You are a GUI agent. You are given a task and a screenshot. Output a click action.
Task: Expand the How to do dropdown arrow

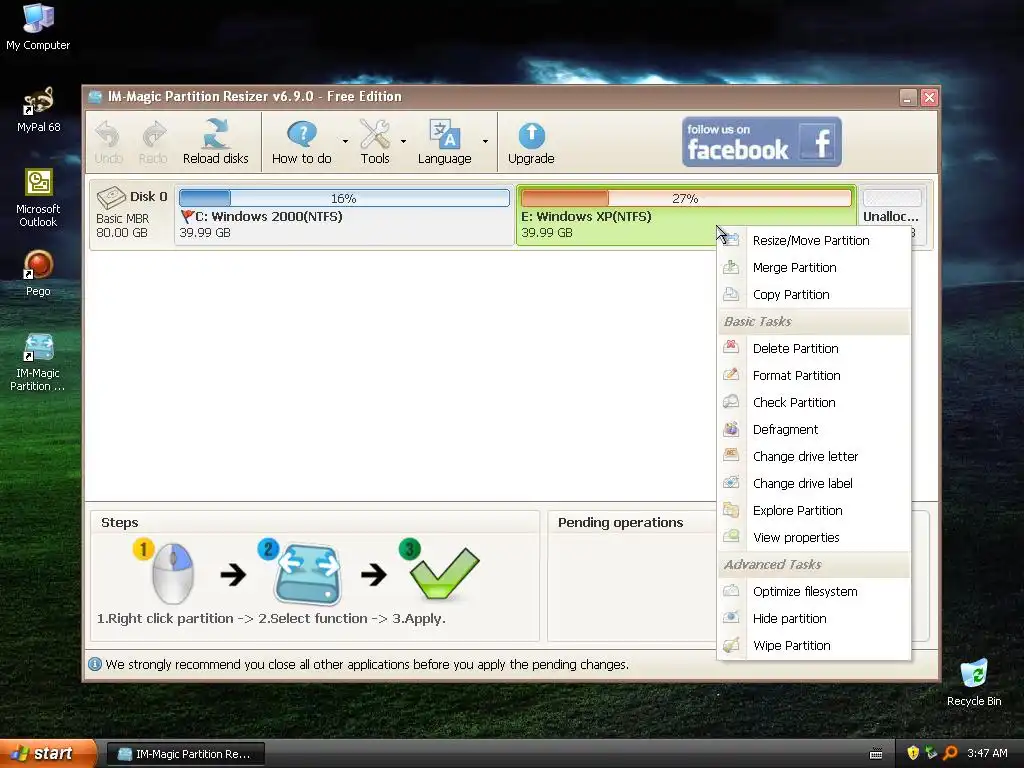pyautogui.click(x=345, y=141)
